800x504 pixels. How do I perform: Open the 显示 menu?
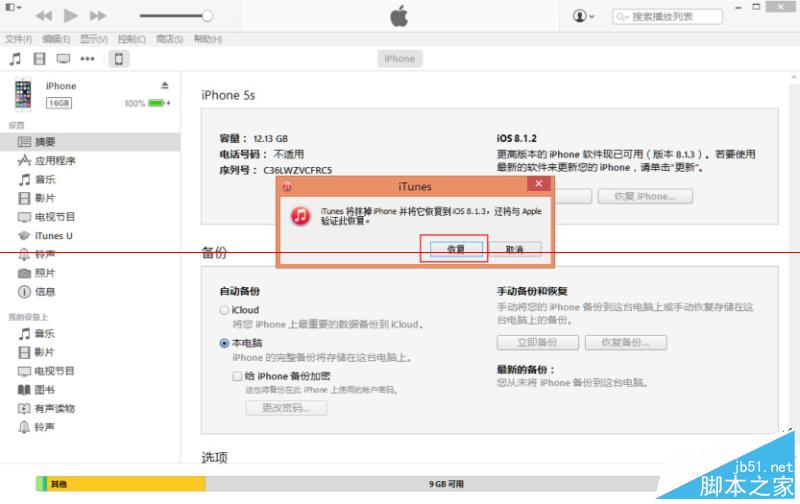pos(94,39)
